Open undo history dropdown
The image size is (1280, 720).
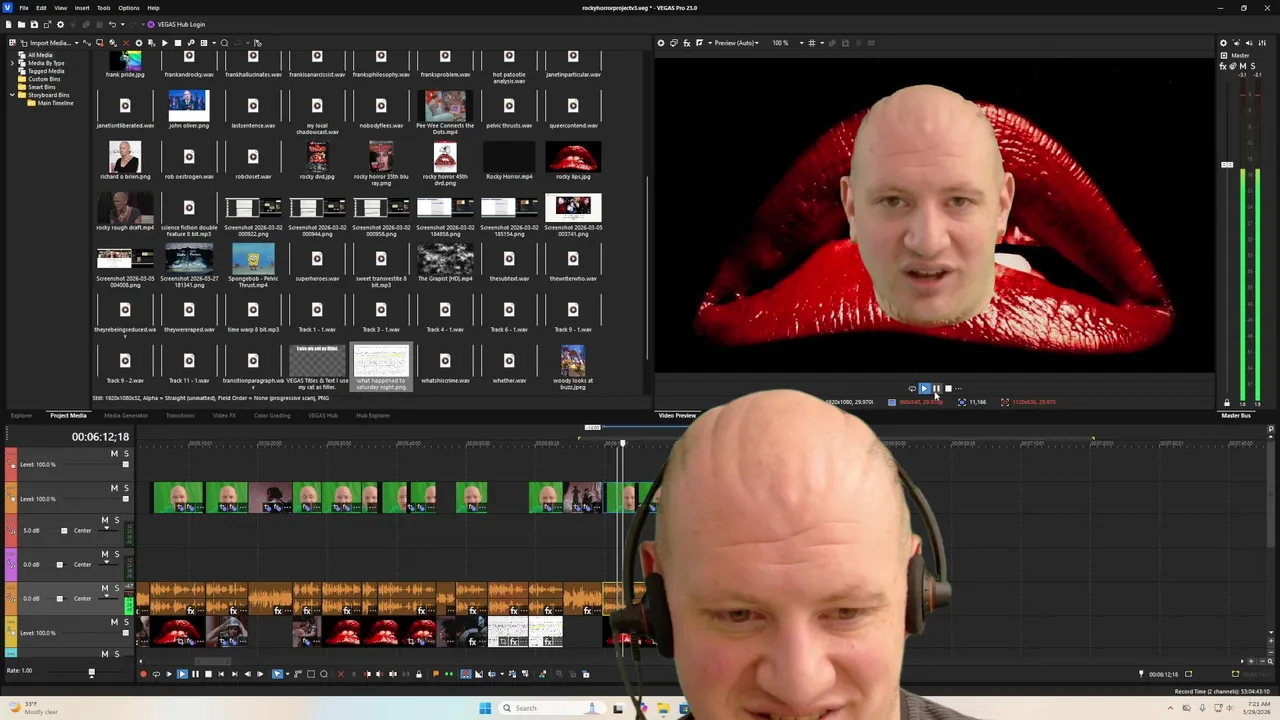click(x=122, y=24)
